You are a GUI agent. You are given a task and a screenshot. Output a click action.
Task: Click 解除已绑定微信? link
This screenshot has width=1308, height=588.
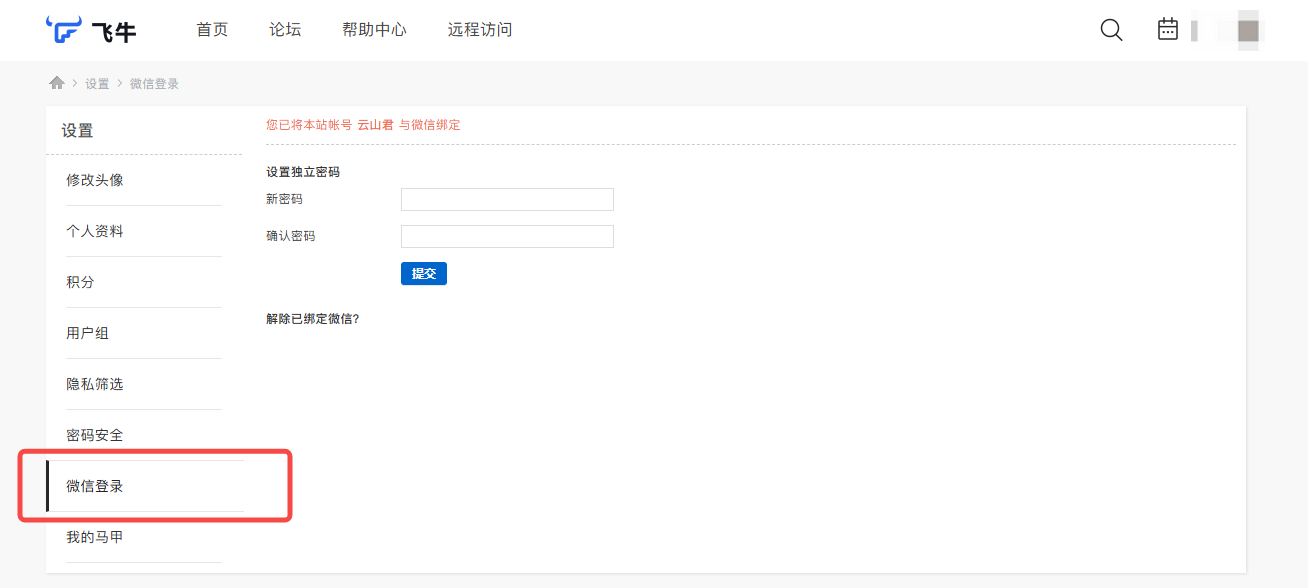pos(312,319)
